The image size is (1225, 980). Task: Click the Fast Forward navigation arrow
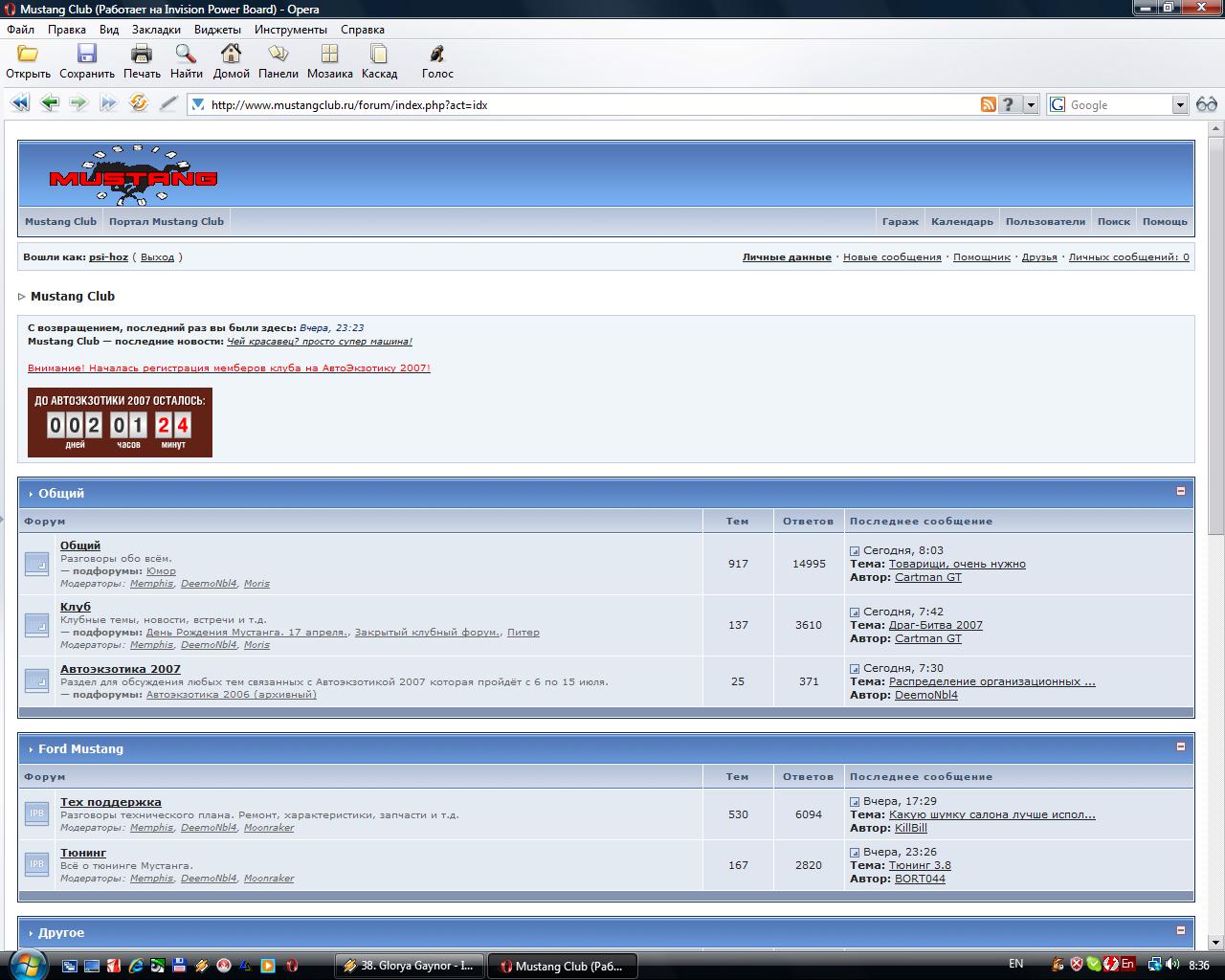(x=108, y=103)
